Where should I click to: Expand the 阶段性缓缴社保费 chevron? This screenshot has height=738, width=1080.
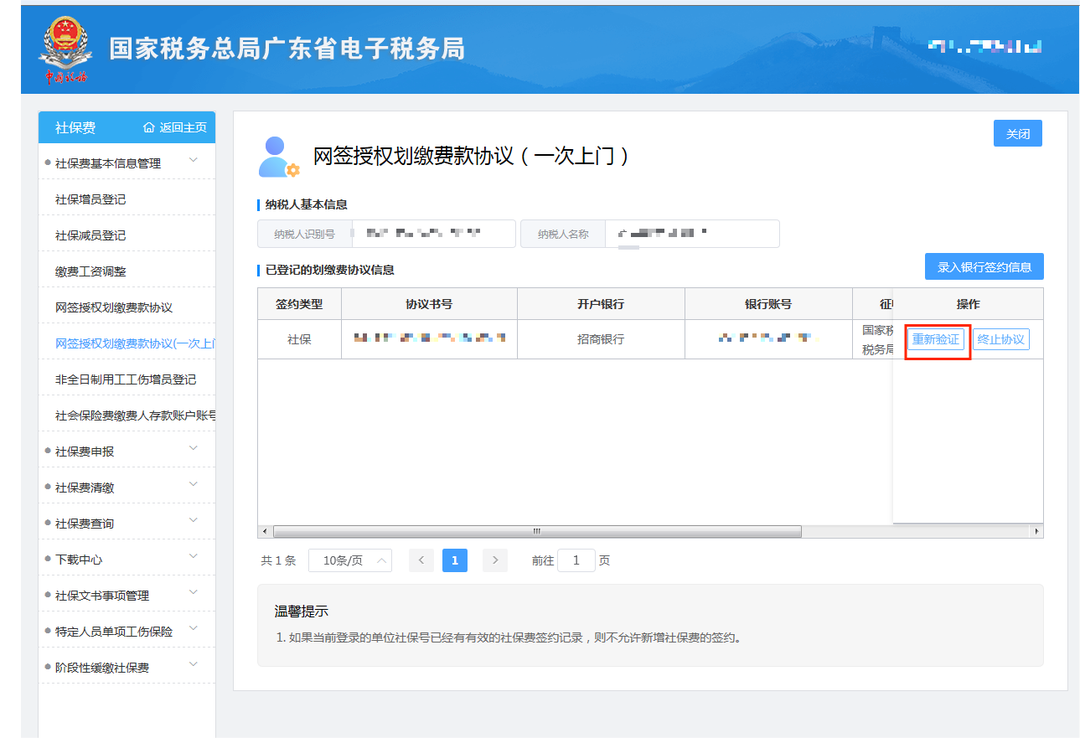click(x=194, y=664)
